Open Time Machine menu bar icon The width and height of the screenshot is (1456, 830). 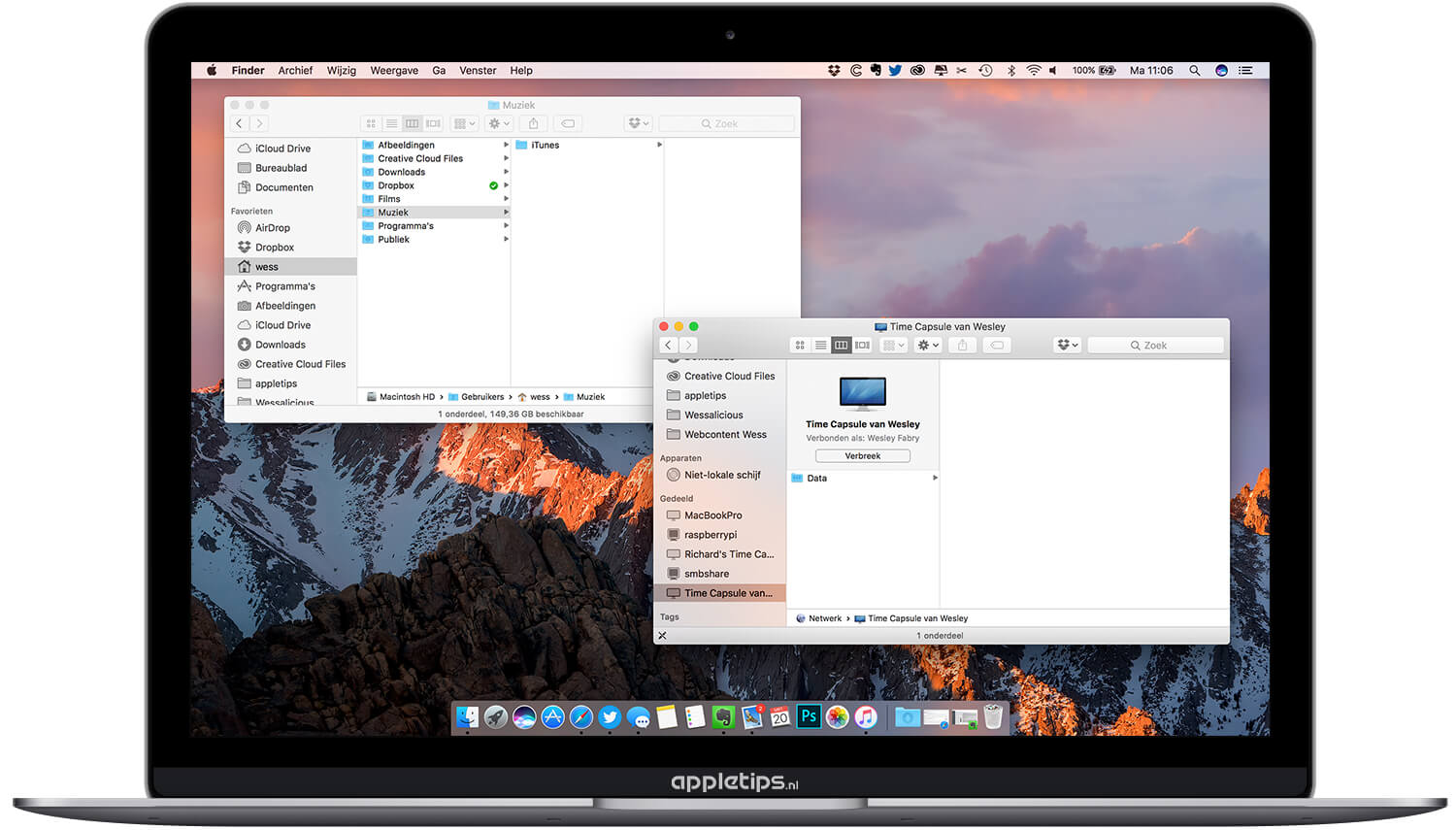pyautogui.click(x=985, y=71)
